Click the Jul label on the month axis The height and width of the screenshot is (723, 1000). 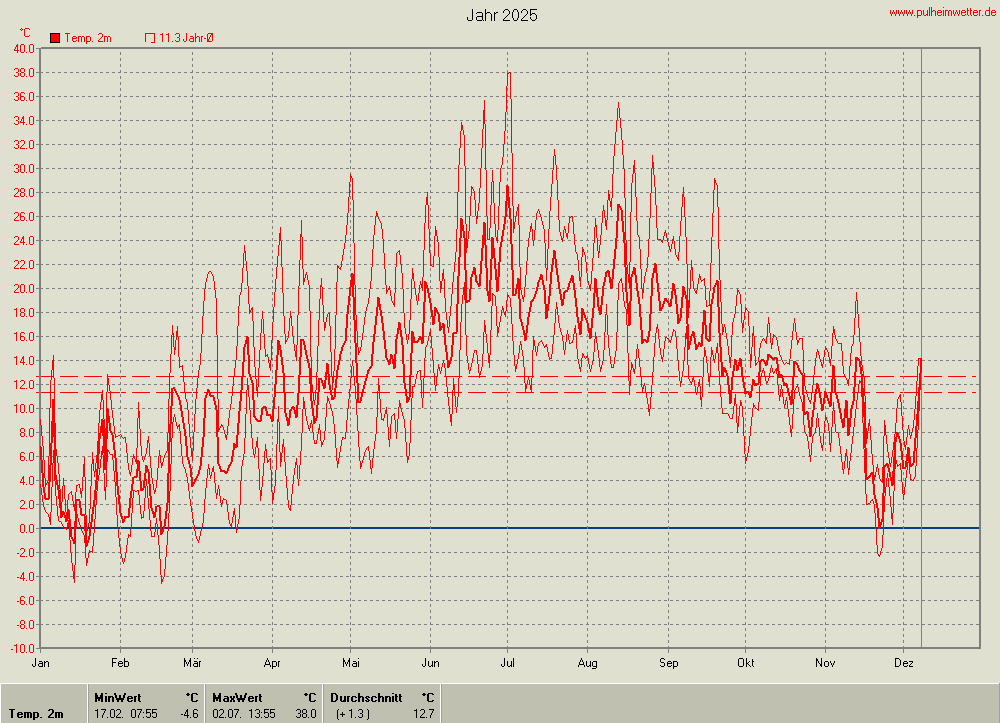click(x=507, y=663)
